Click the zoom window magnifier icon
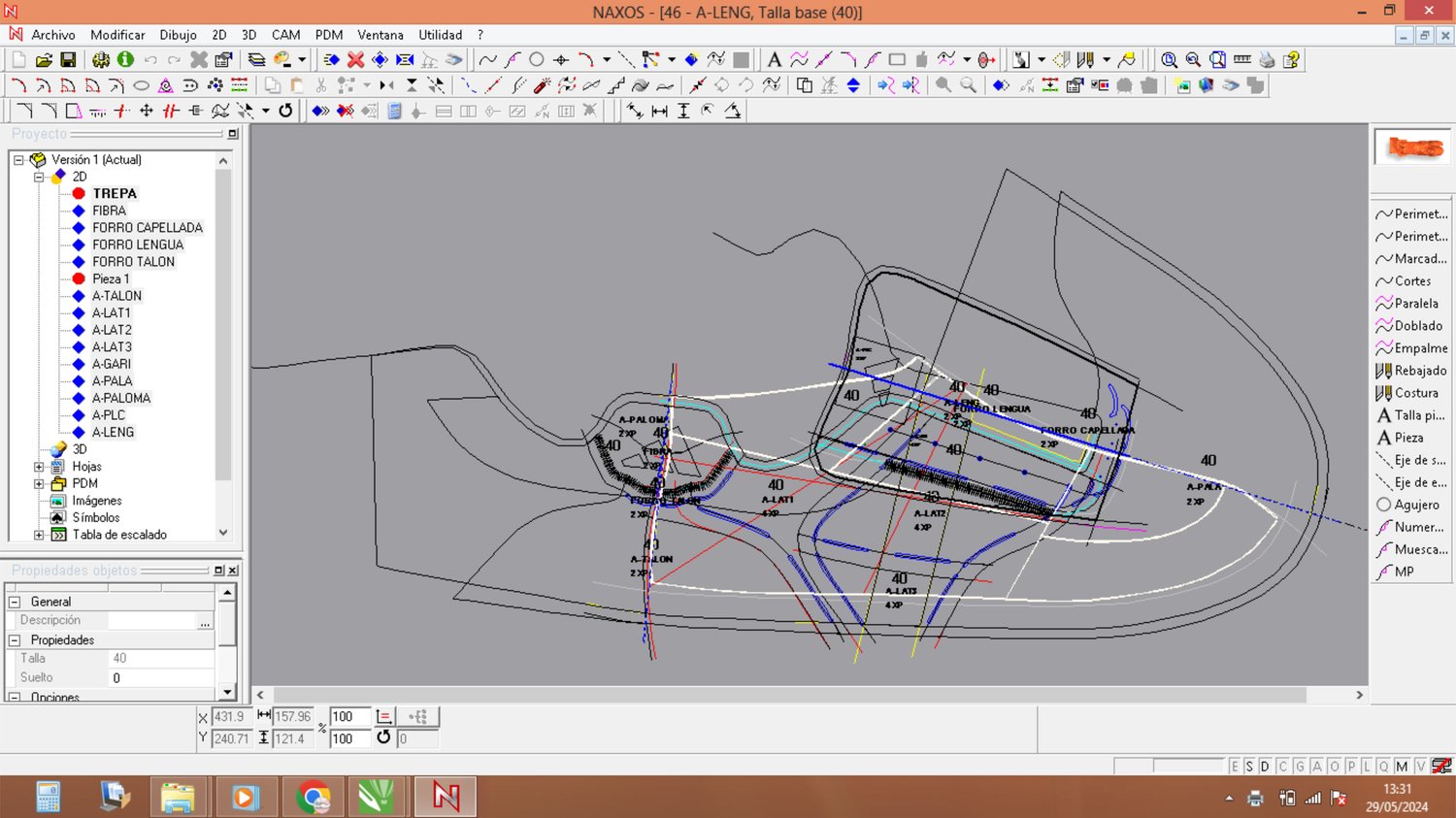Image resolution: width=1456 pixels, height=818 pixels. point(1218,60)
